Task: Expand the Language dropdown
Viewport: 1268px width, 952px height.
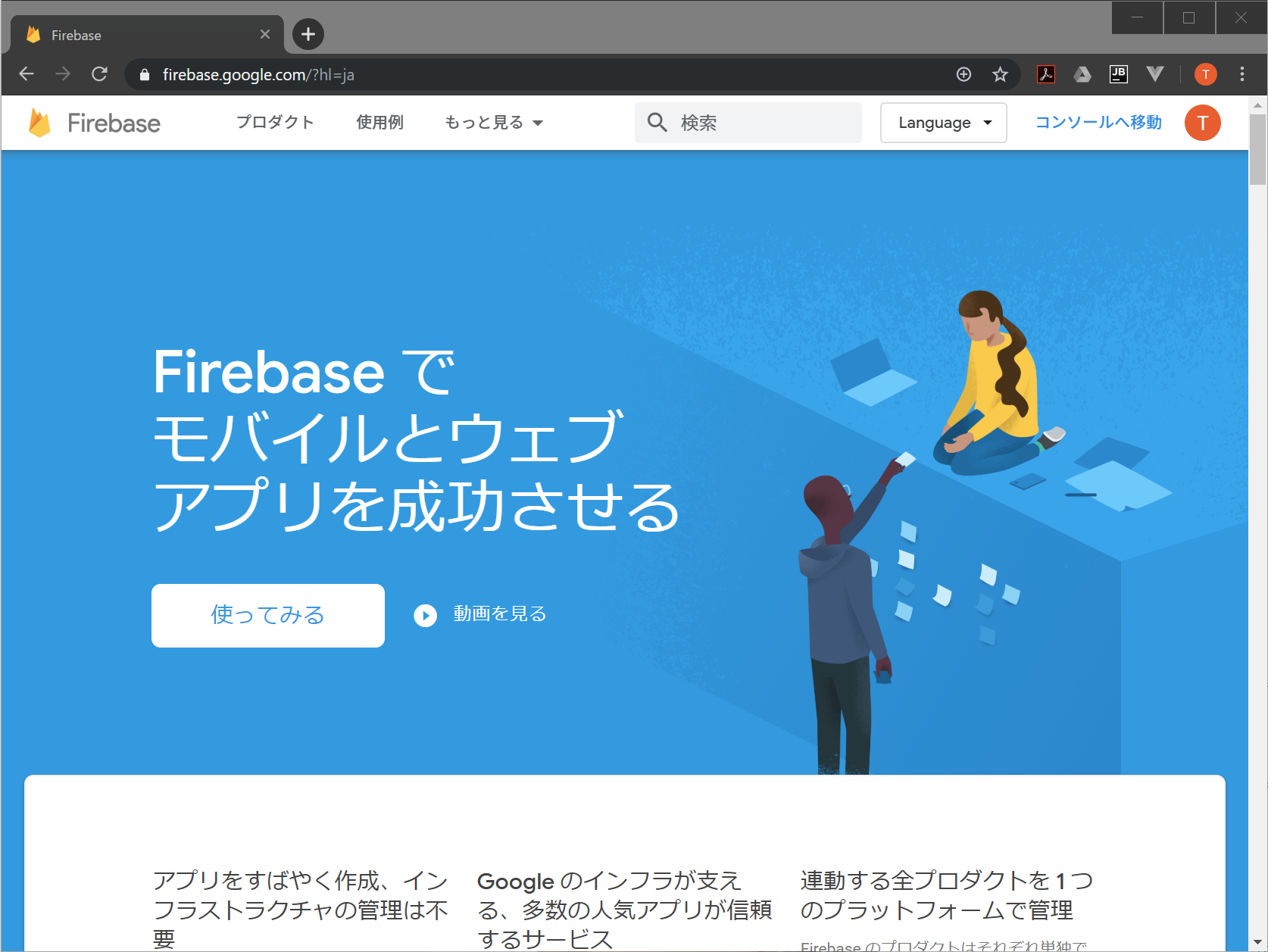Action: tap(944, 123)
